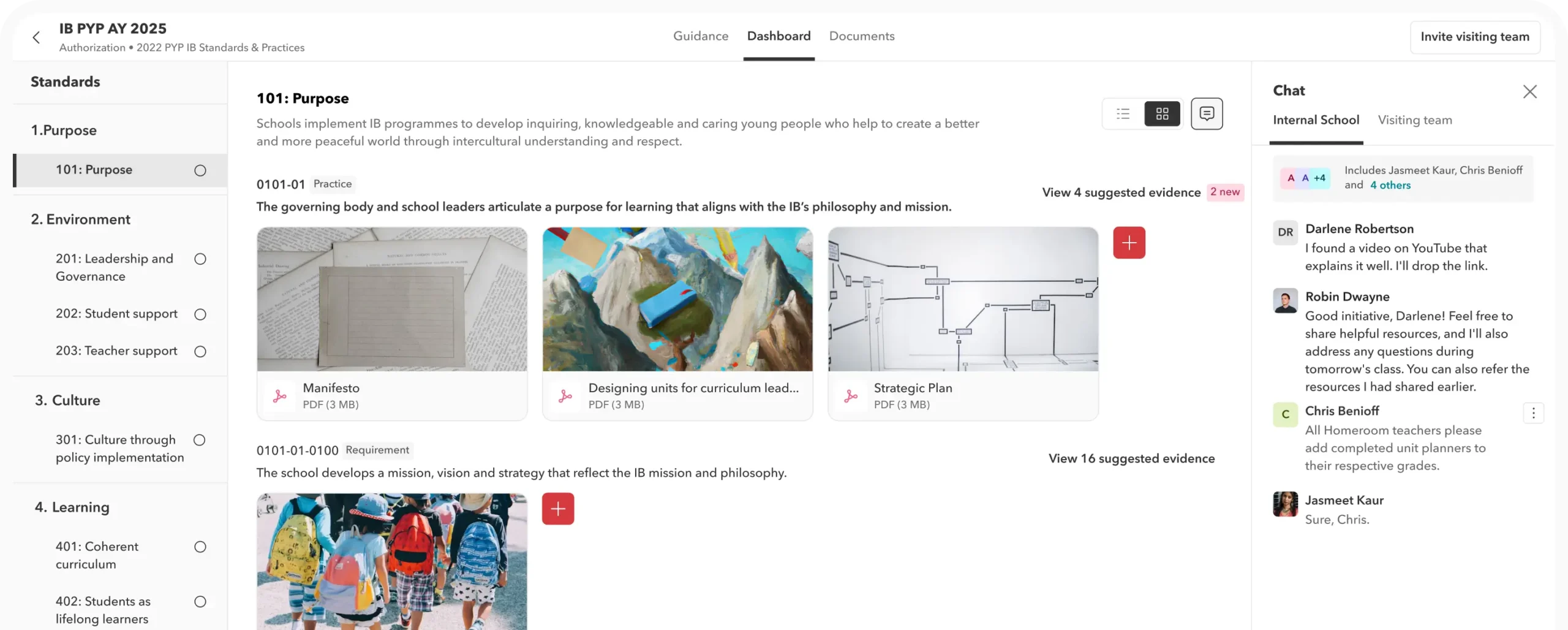Viewport: 1568px width, 630px height.
Task: Add evidence with red plus beside Strategic Plan
Action: [1129, 243]
